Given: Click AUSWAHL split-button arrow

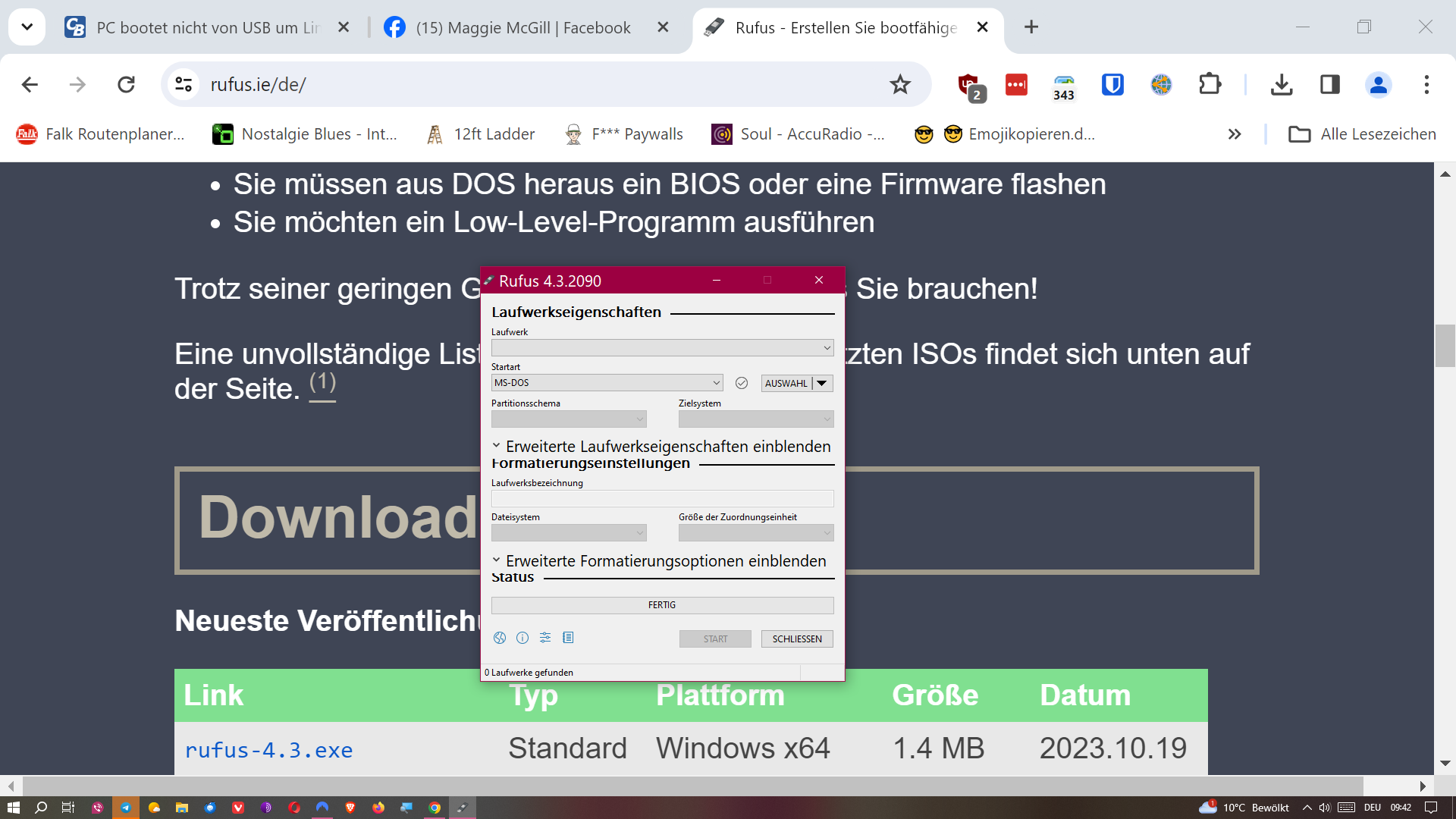Looking at the screenshot, I should pos(822,383).
